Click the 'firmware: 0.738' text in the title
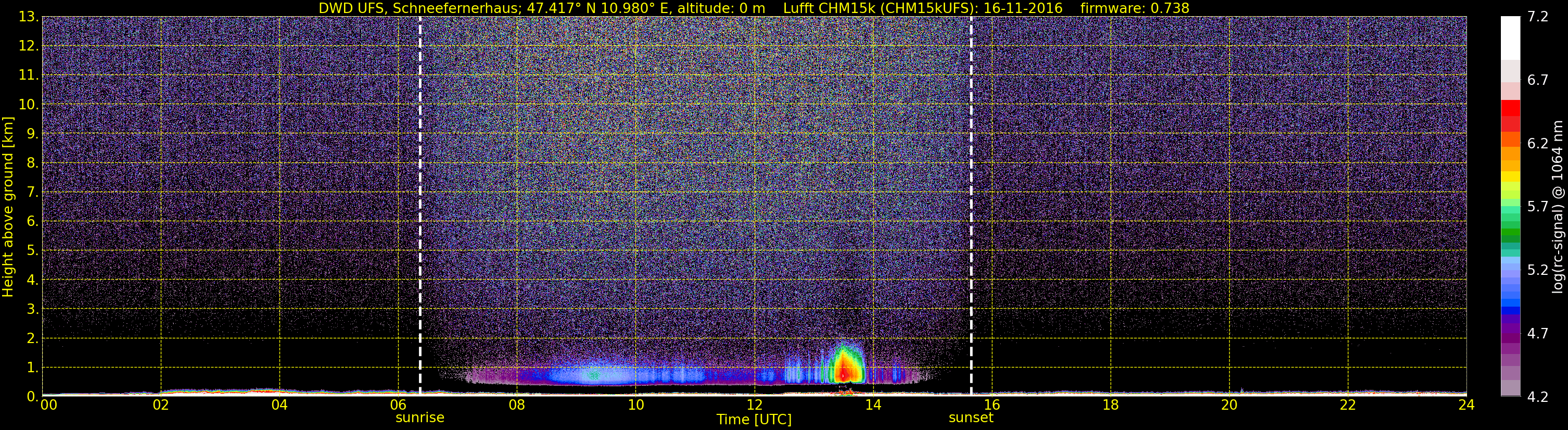 tap(1134, 8)
